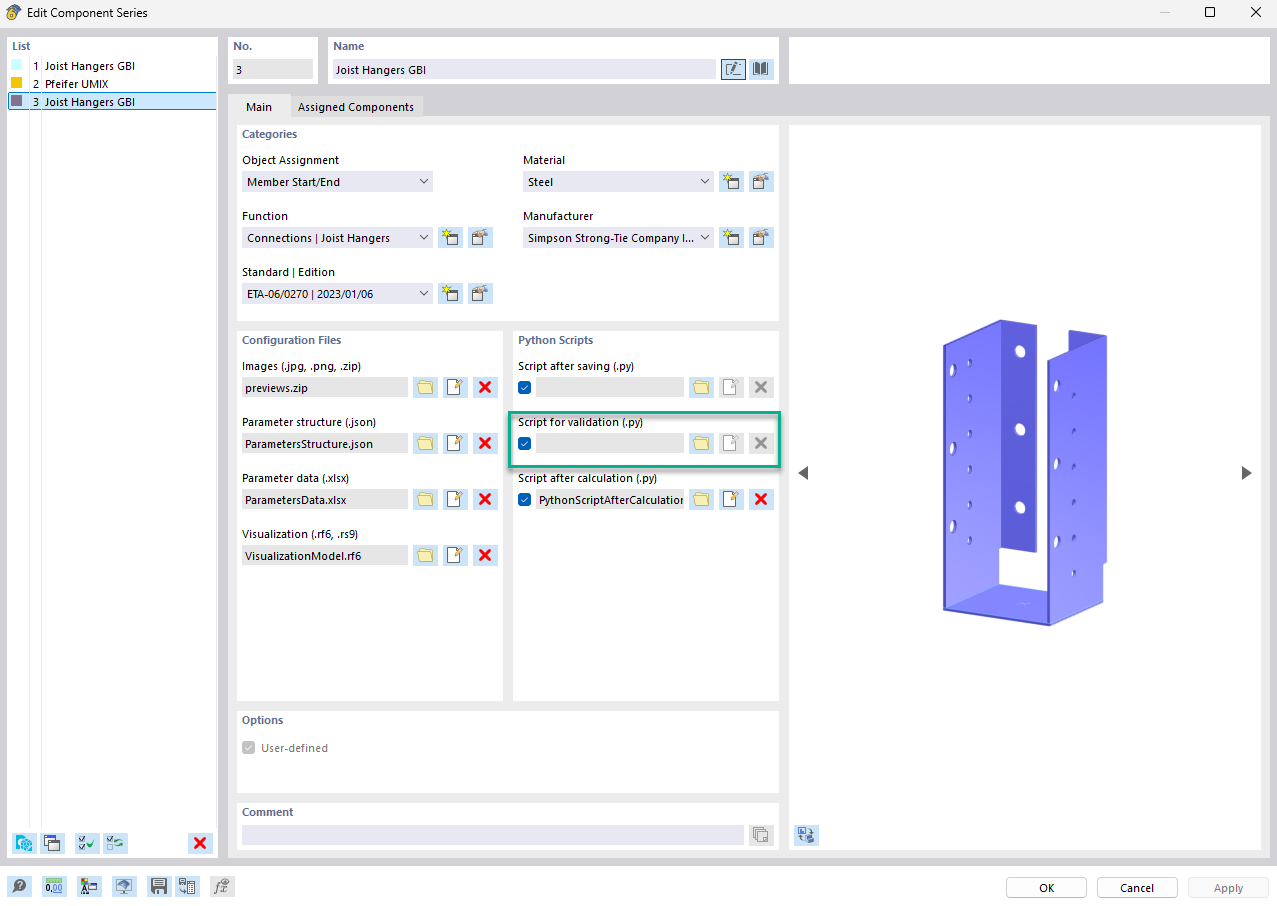Click Script after saving path field
Viewport: 1277px width, 906px height.
(x=610, y=387)
